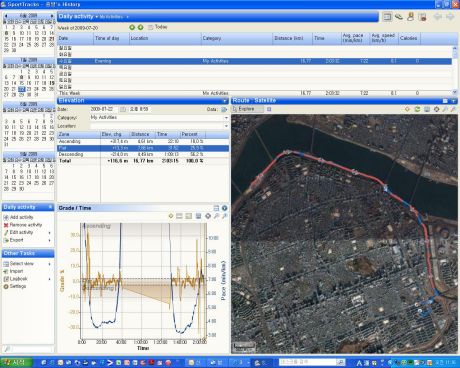
Task: Open the save icon in Grade chart toolbar
Action: point(198,216)
